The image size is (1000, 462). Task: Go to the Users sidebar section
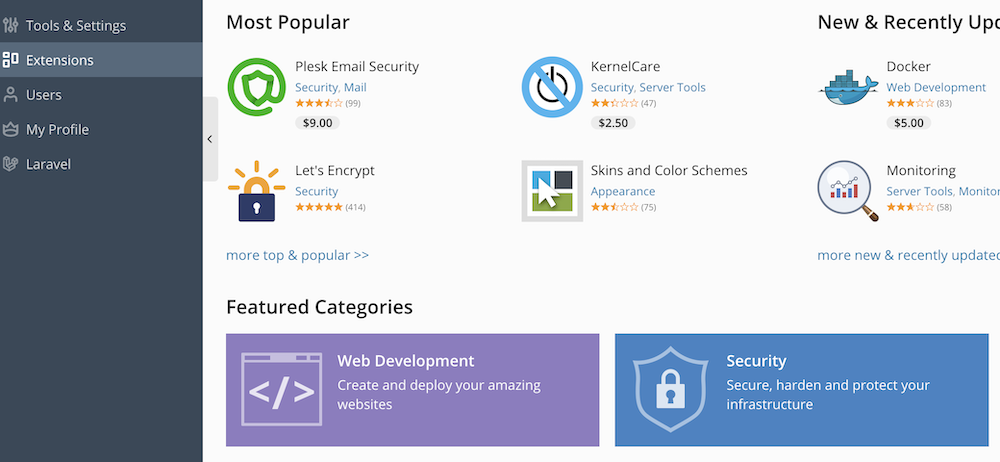tap(44, 95)
